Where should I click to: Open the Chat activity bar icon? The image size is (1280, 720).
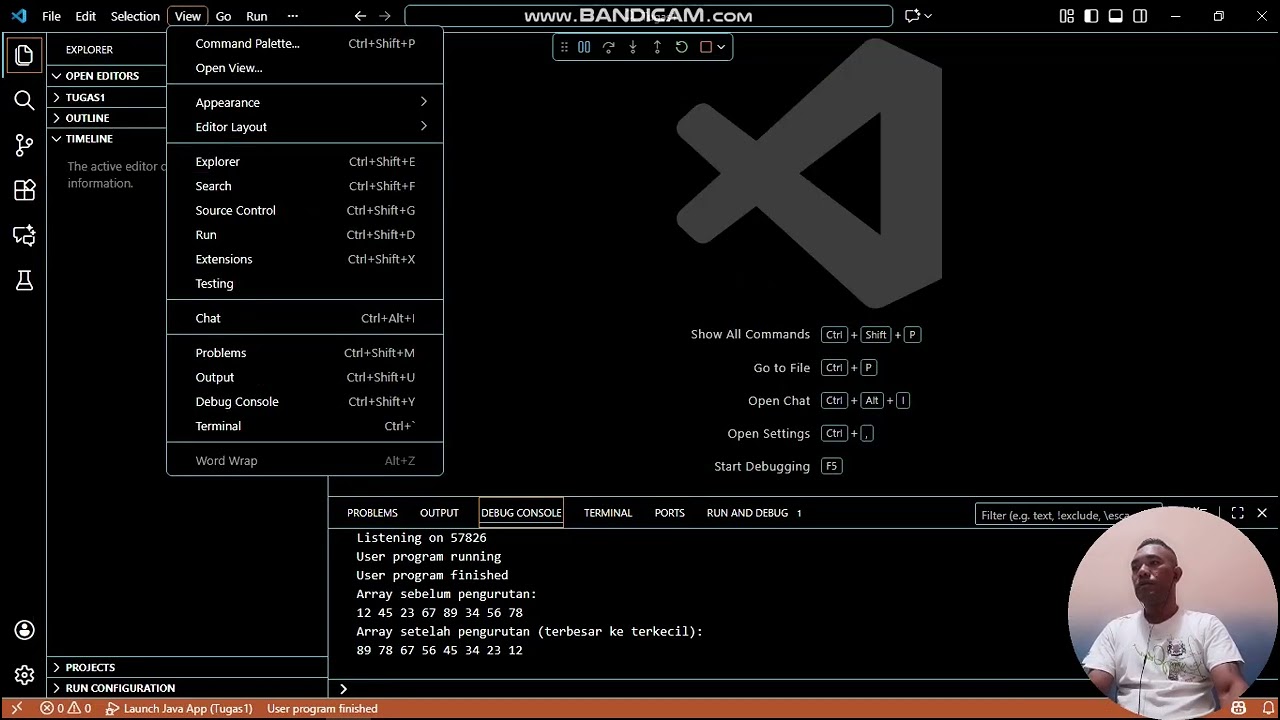coord(24,235)
